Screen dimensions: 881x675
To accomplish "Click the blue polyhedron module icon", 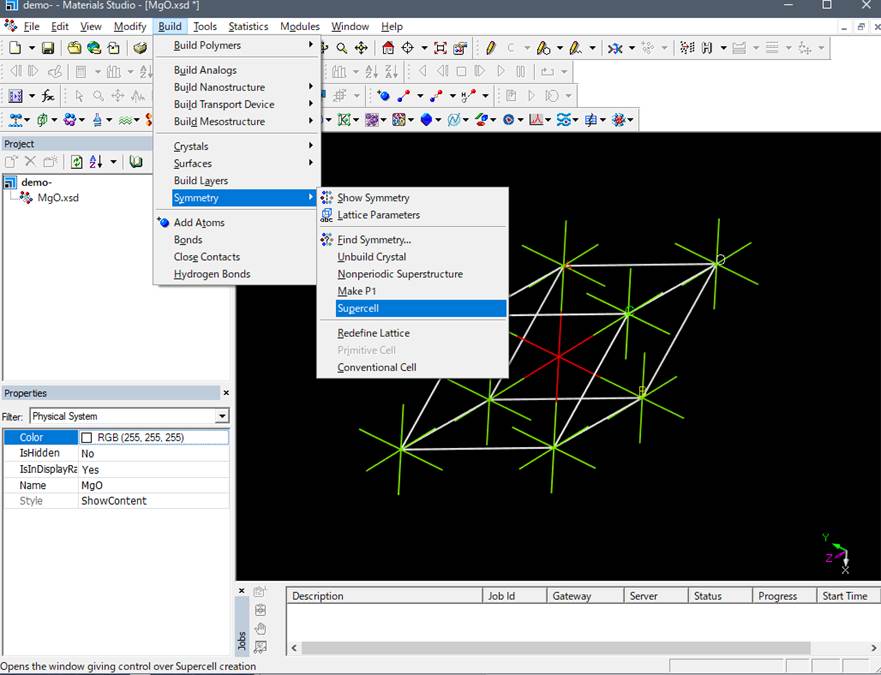I will (426, 120).
